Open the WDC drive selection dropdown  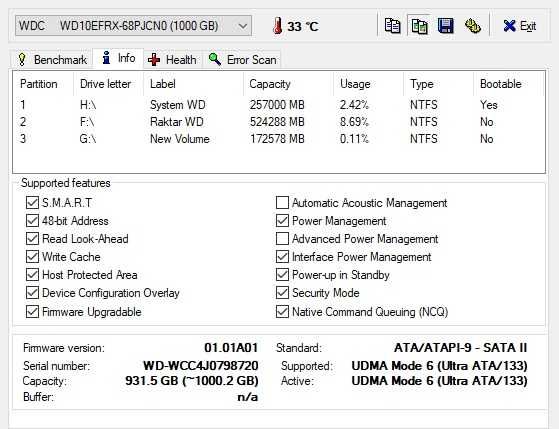pos(133,26)
